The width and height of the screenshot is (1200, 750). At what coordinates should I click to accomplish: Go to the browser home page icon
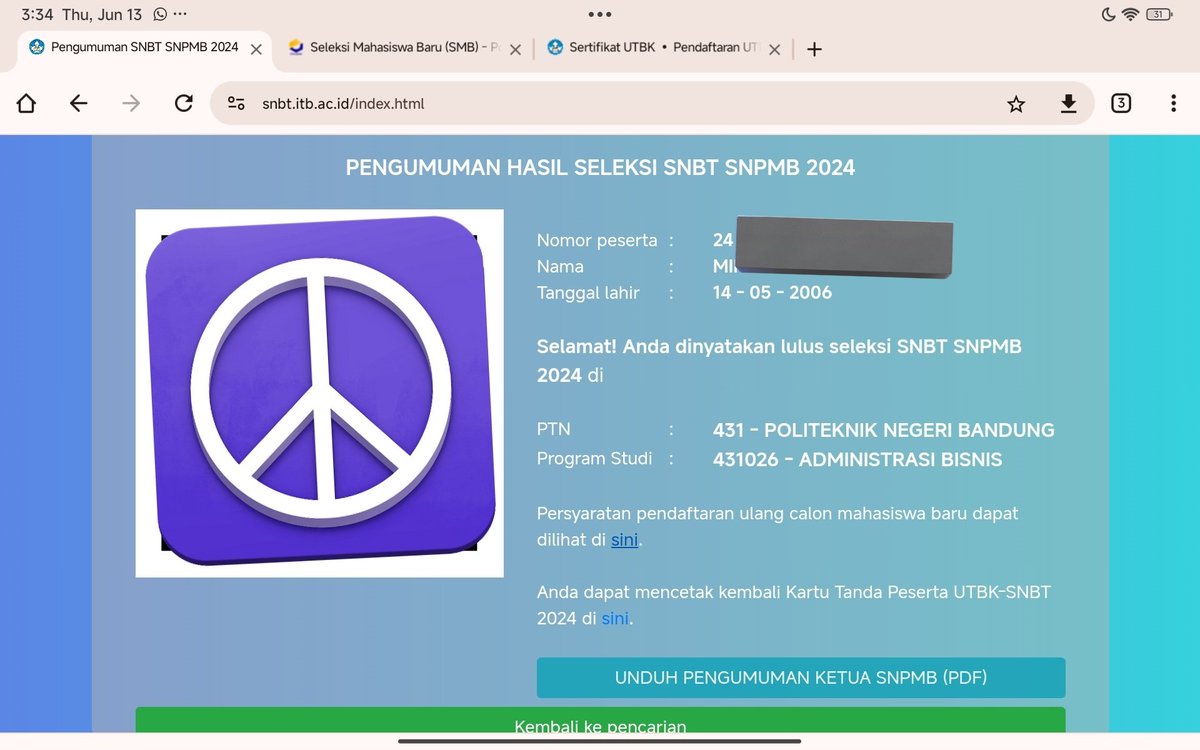(x=26, y=104)
